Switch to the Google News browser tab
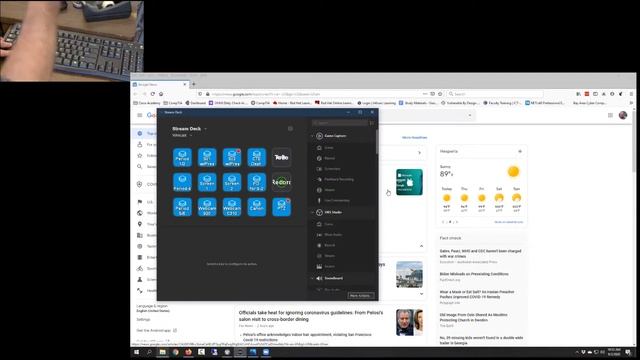This screenshot has width=640, height=360. [x=160, y=84]
